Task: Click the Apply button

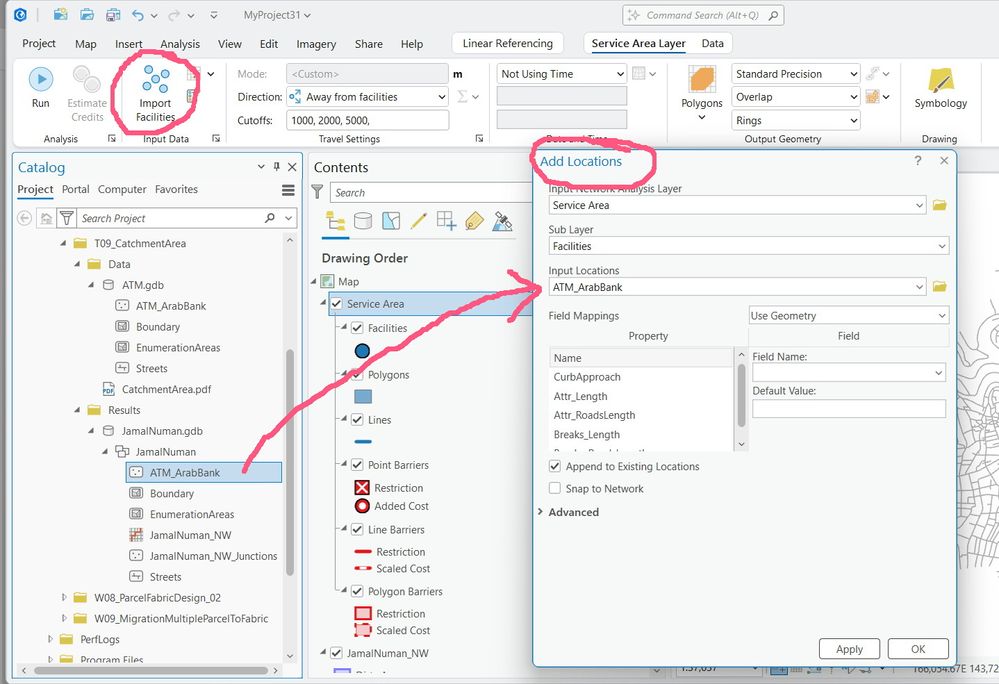Action: click(x=849, y=649)
